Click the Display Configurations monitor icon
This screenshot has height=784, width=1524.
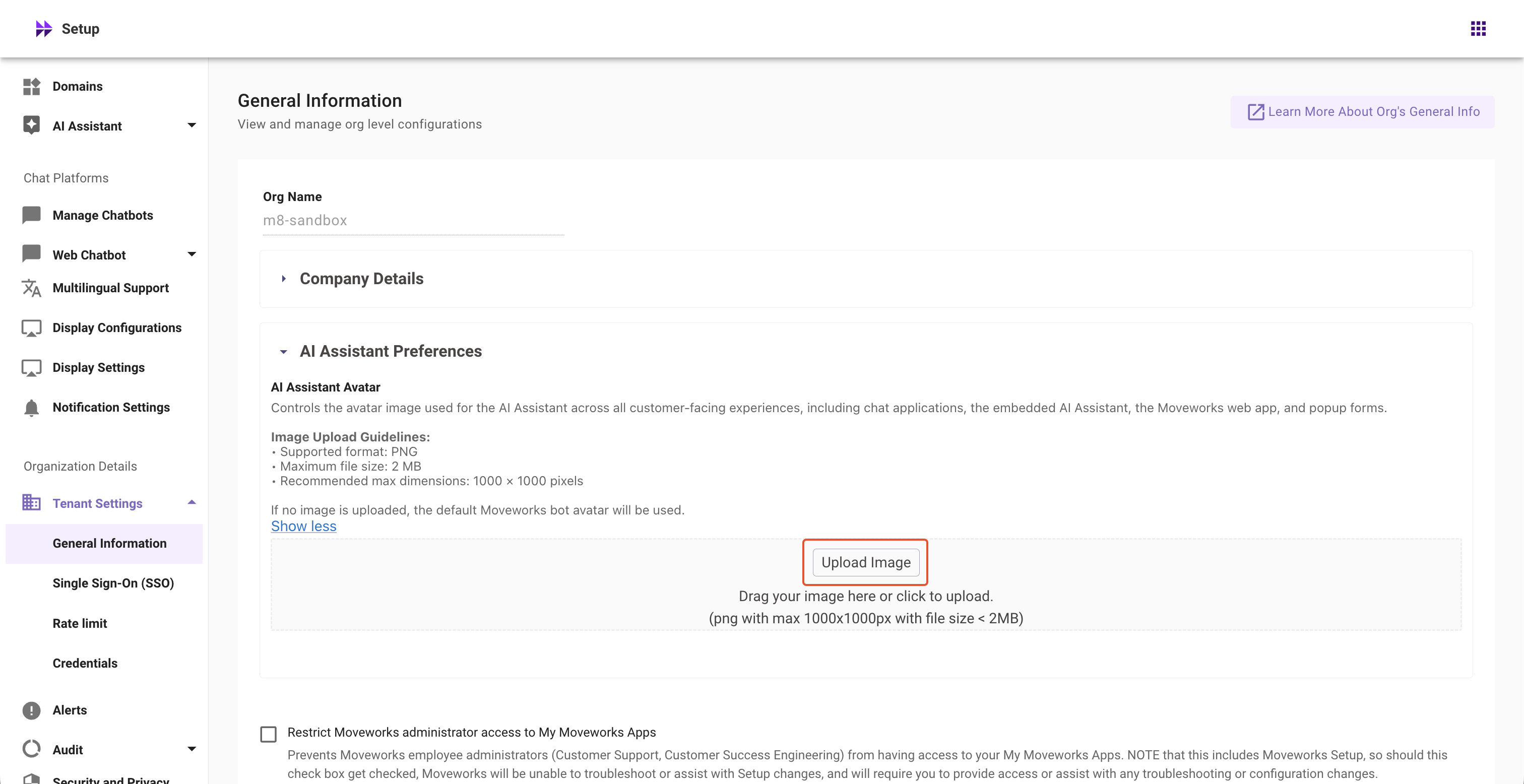tap(31, 328)
